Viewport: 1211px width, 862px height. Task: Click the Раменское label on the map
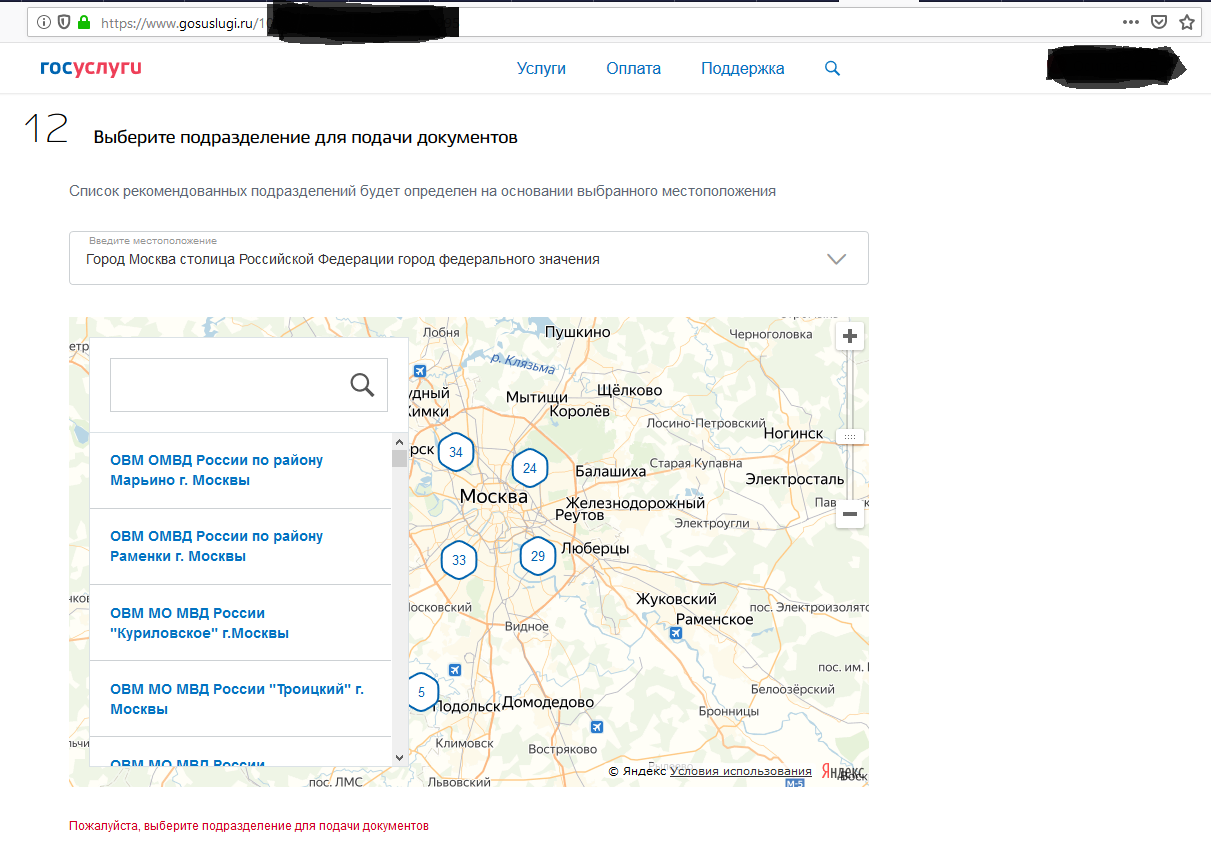tap(714, 619)
